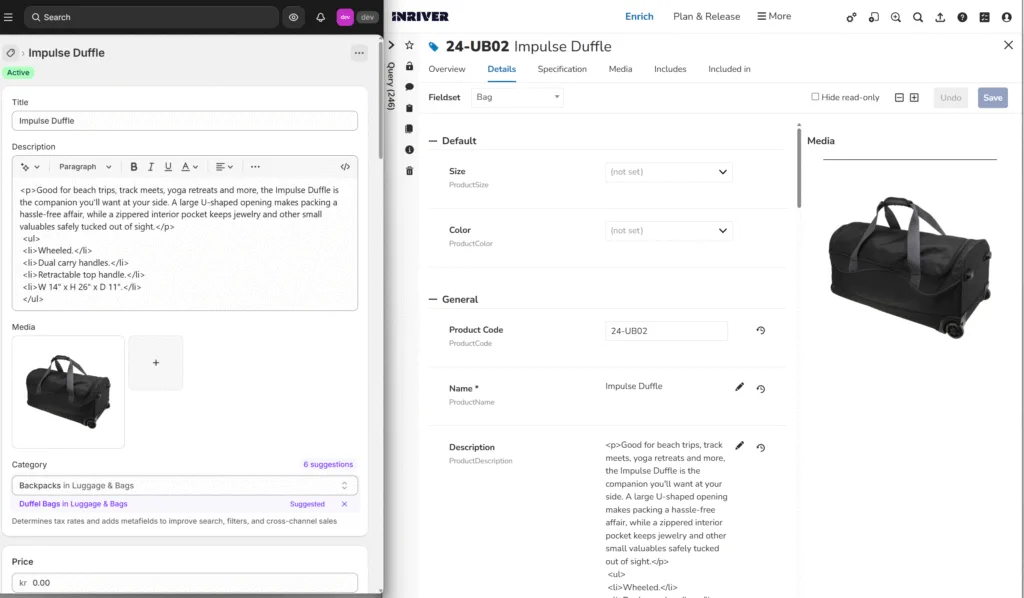Save changes with the Save button
This screenshot has width=1024, height=598.
[991, 97]
